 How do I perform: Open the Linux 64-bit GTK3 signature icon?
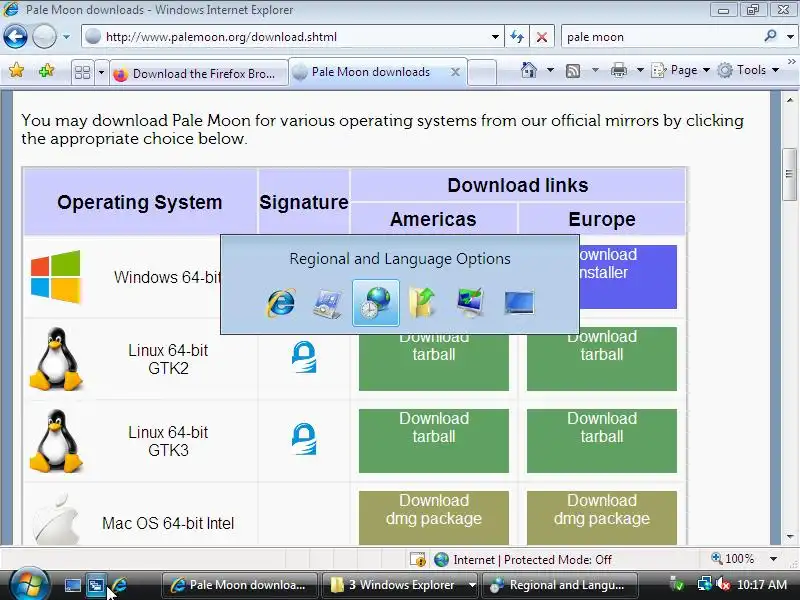tap(304, 439)
